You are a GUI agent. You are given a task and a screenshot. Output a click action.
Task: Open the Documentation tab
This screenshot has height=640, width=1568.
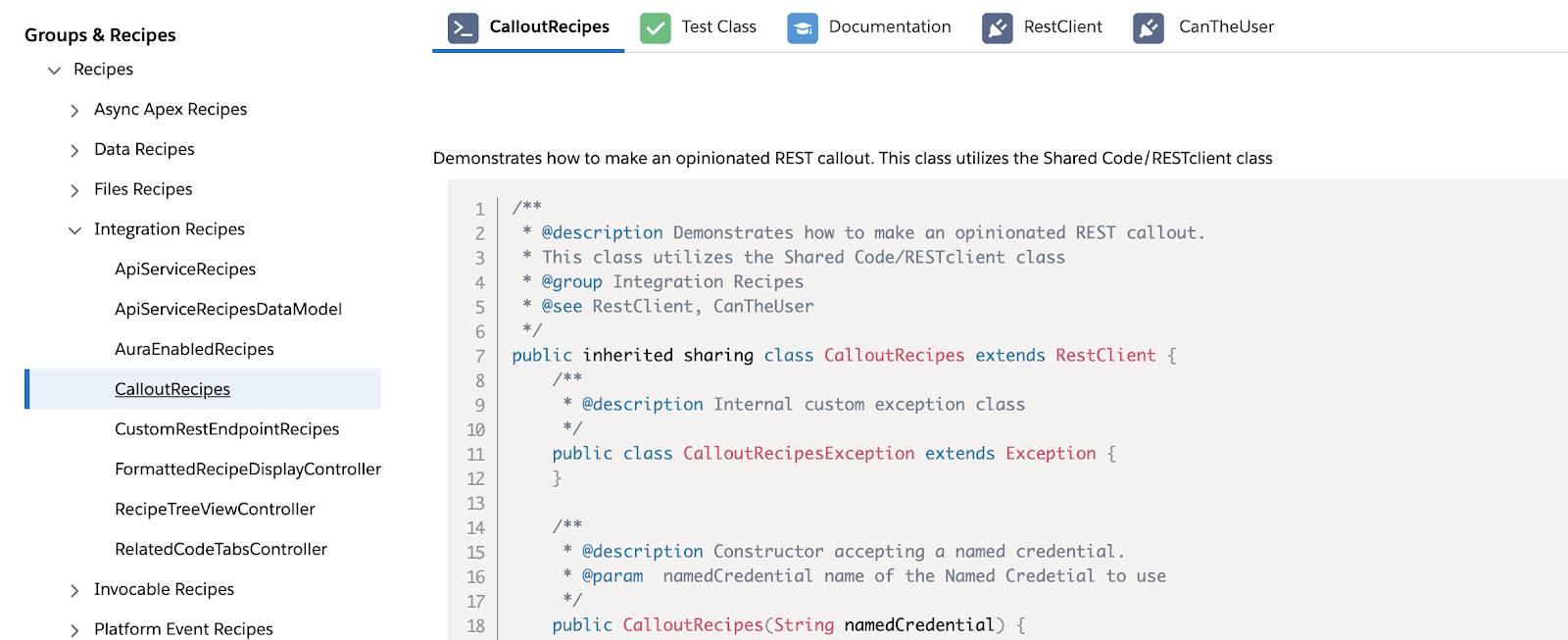890,27
